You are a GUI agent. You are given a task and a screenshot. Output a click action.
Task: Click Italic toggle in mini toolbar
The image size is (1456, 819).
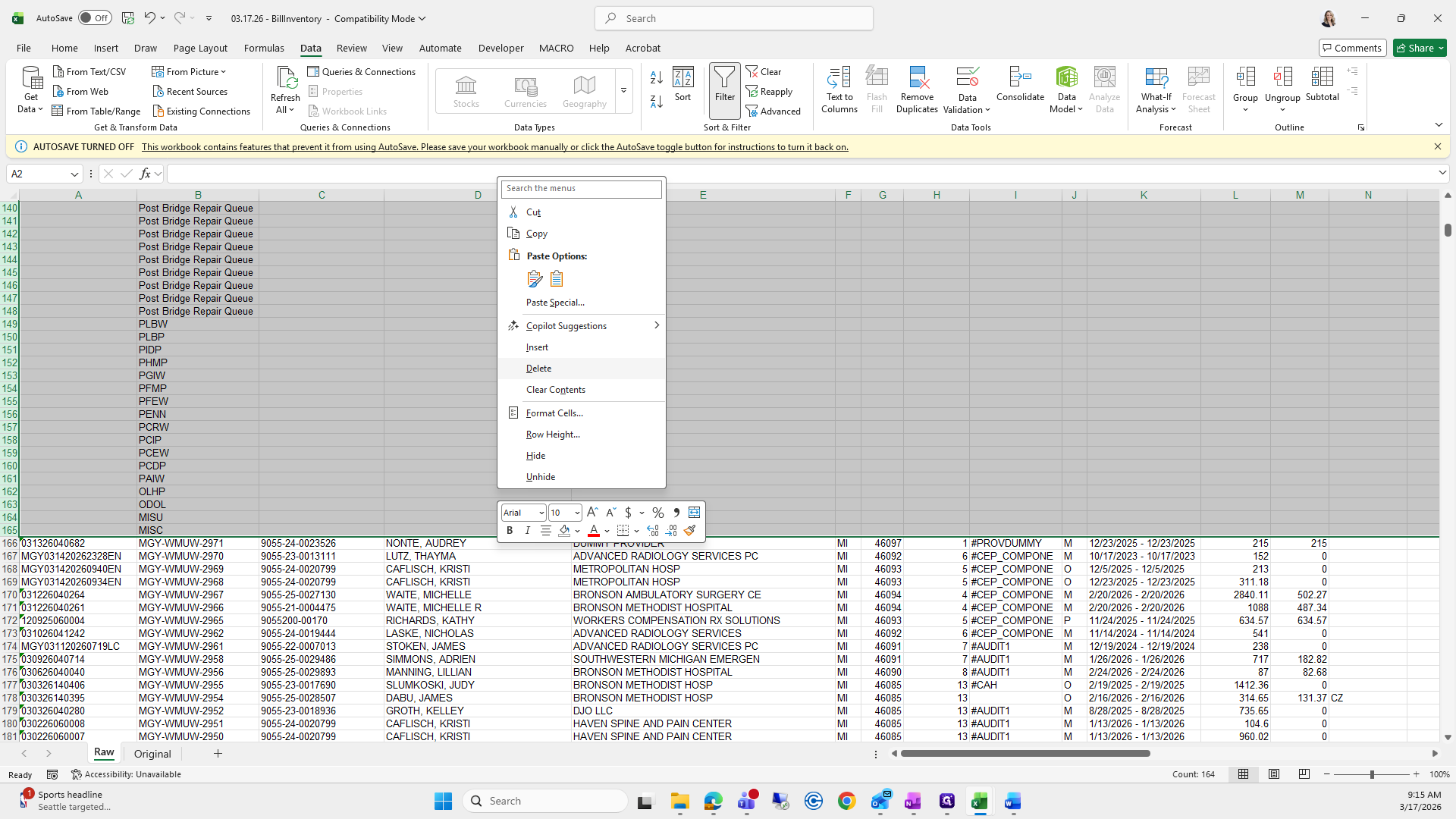point(528,531)
